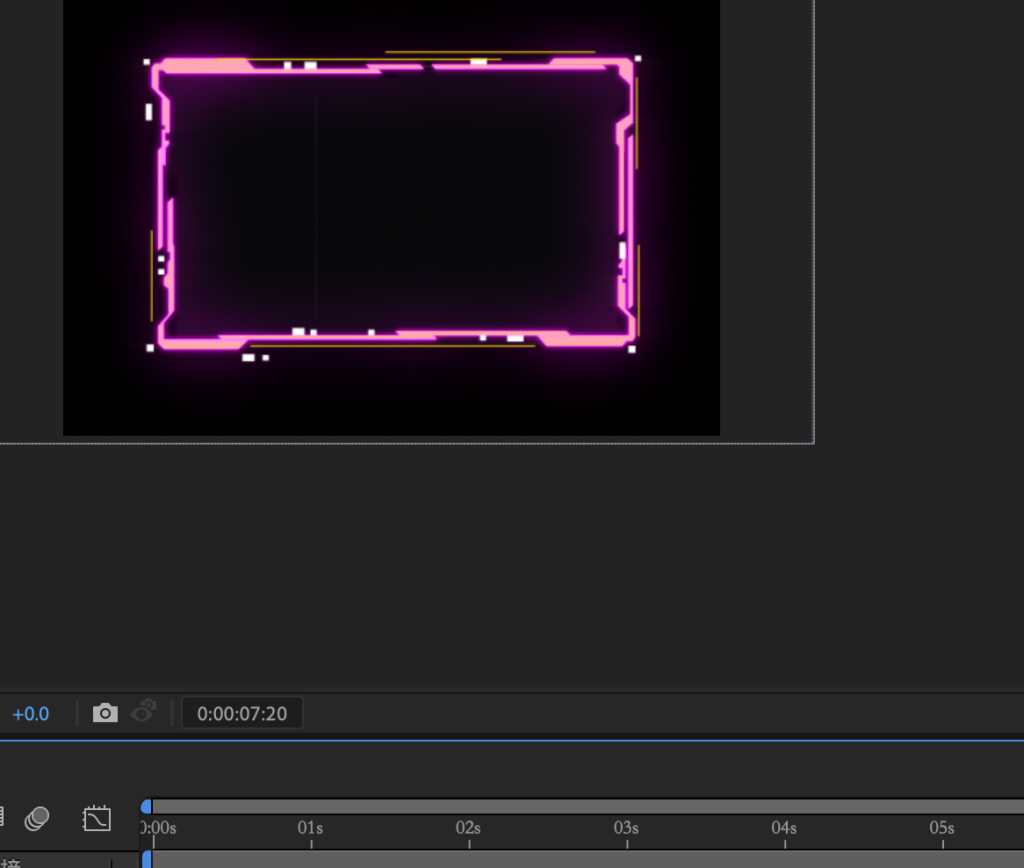Enable motion blur with the overlapping circles icon
The height and width of the screenshot is (868, 1024).
coord(37,818)
